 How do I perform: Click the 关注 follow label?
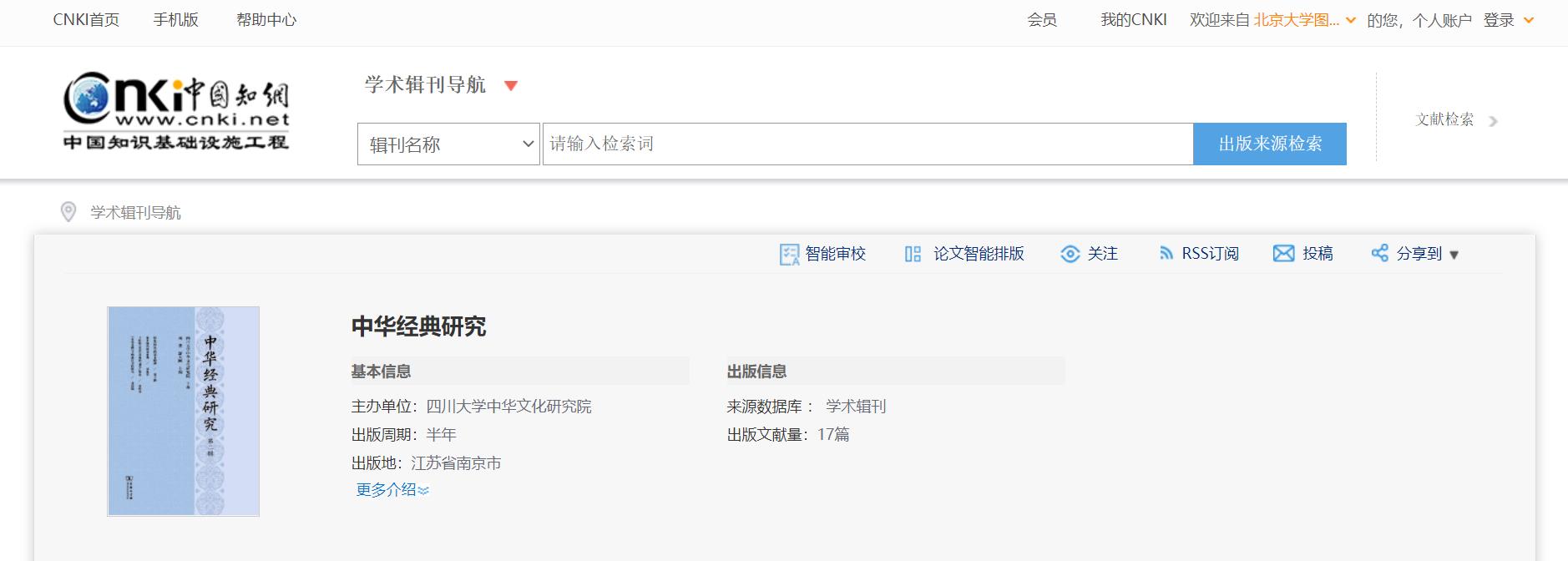point(1103,254)
